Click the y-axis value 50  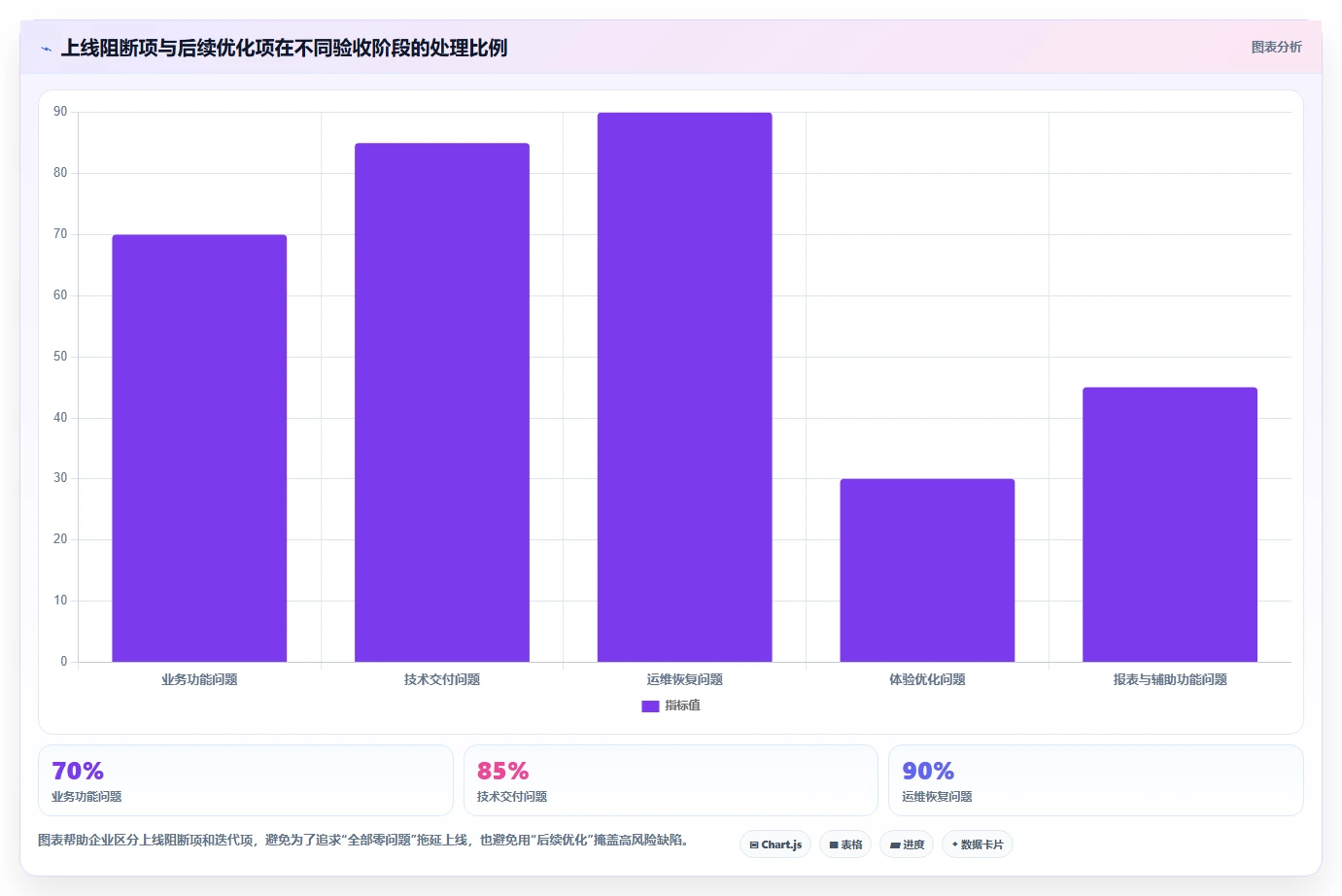(60, 357)
